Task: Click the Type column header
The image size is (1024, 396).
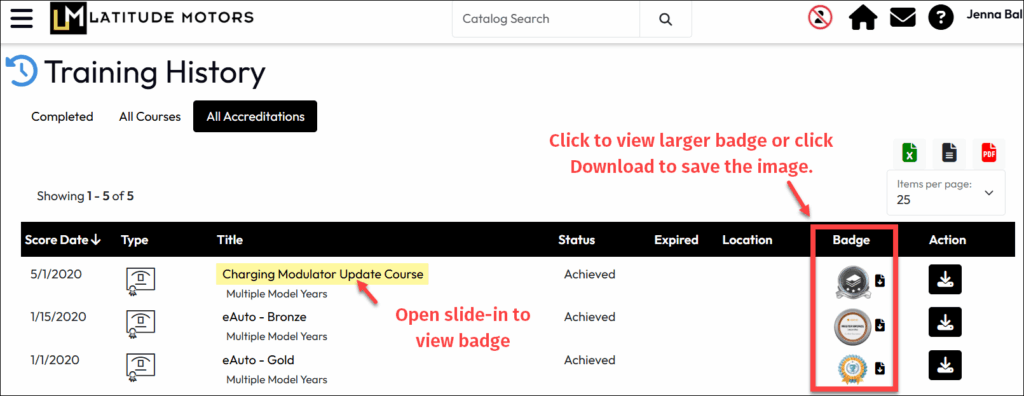Action: (135, 240)
